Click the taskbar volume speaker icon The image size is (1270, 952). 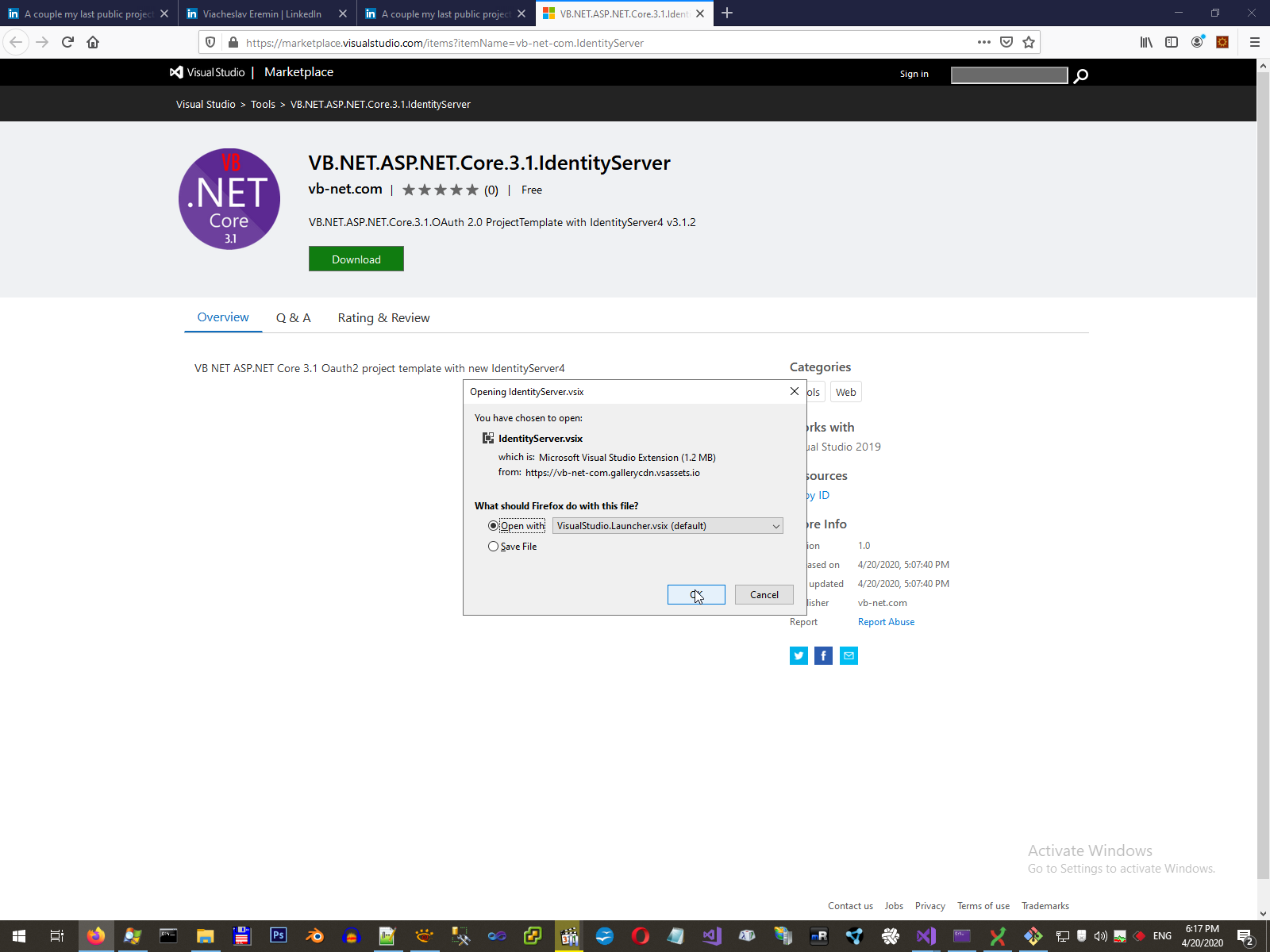[x=1101, y=936]
